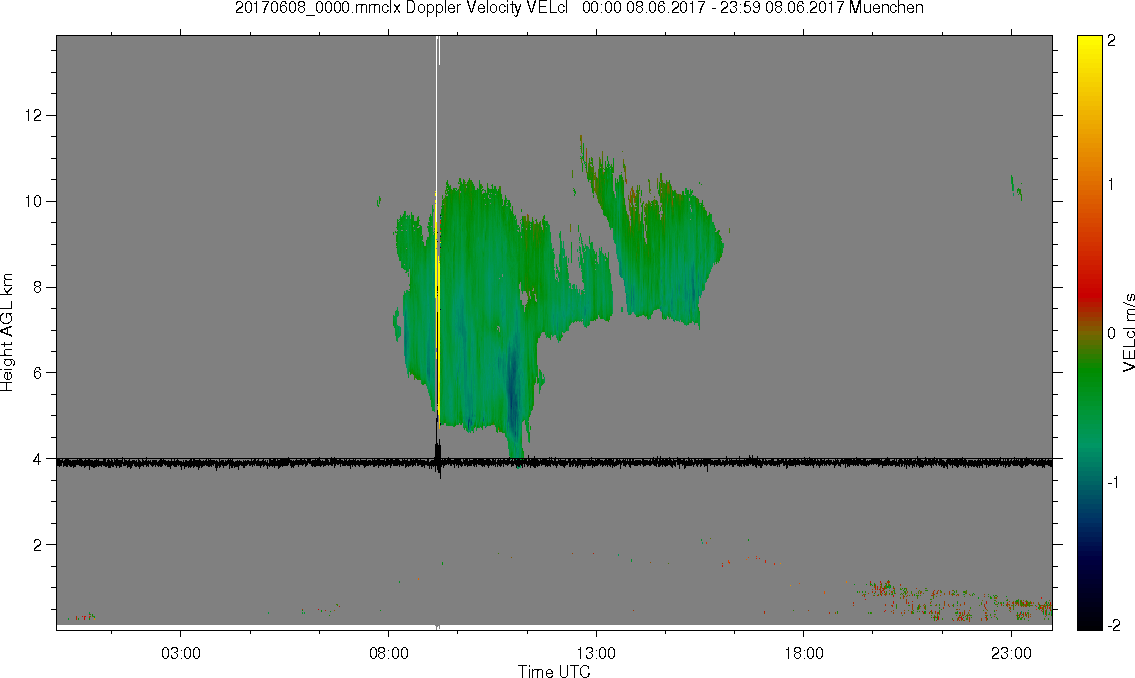Image resolution: width=1135 pixels, height=678 pixels.
Task: Click the colorbar tick label -2
Action: click(1114, 624)
